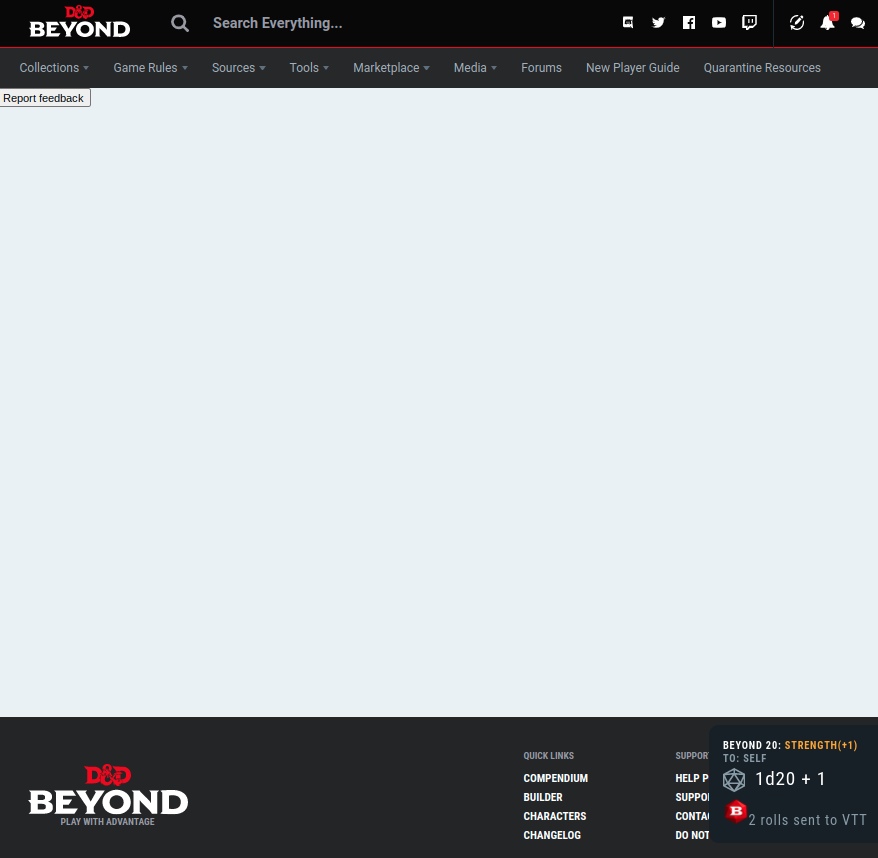The height and width of the screenshot is (858, 878).
Task: Open private messages chat bubble icon
Action: pos(857,22)
